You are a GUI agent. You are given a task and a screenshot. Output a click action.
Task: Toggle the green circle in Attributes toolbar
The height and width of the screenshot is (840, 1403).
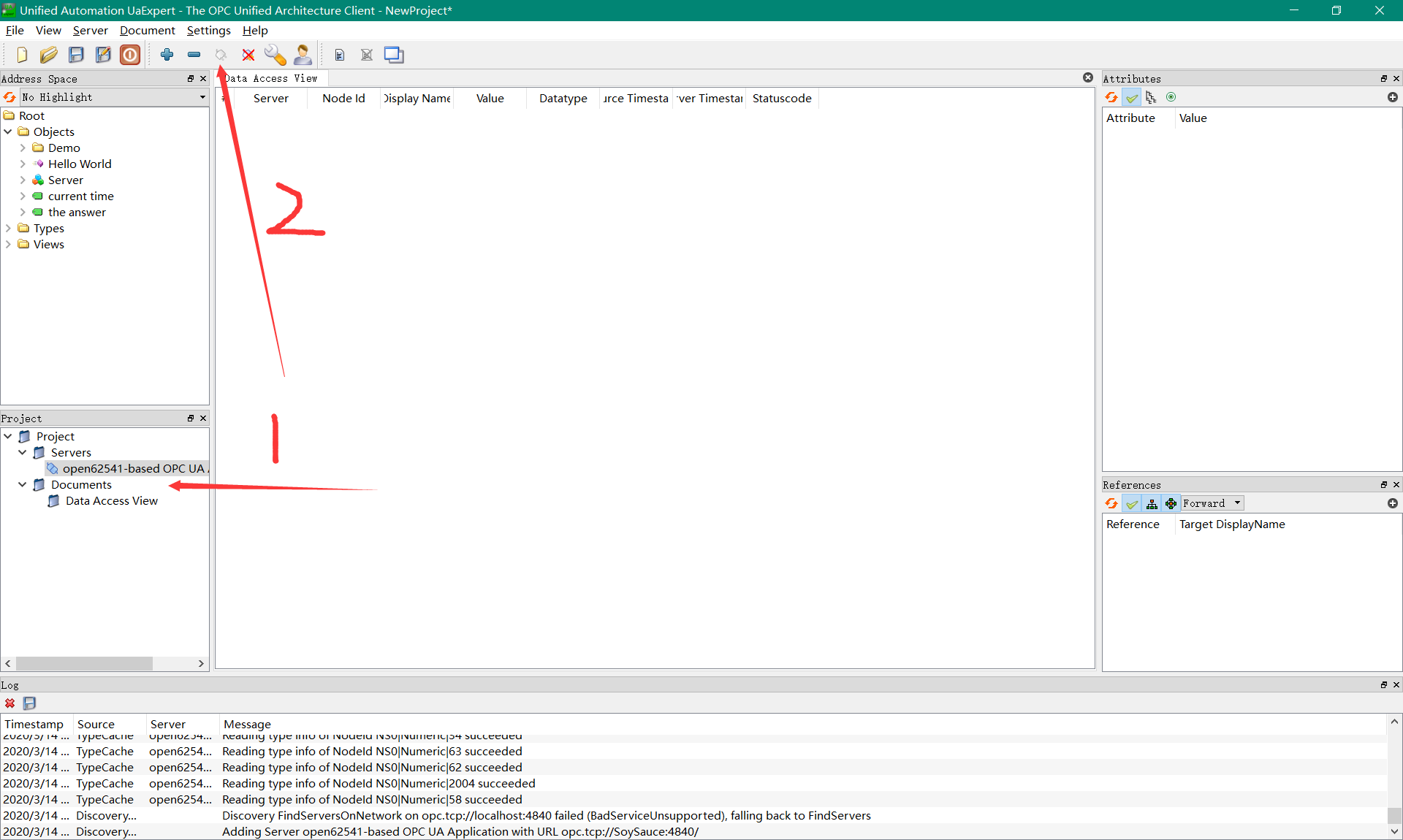point(1171,97)
